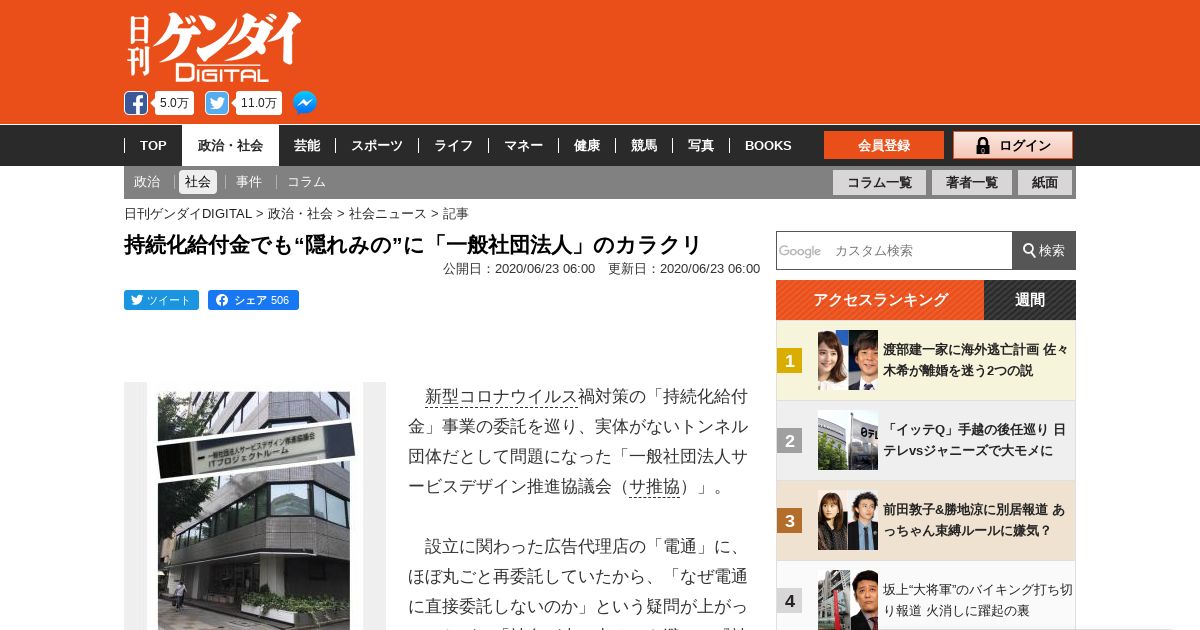Select 政治・社会 in main navigation
Screen dimensions: 1200x630
point(230,145)
